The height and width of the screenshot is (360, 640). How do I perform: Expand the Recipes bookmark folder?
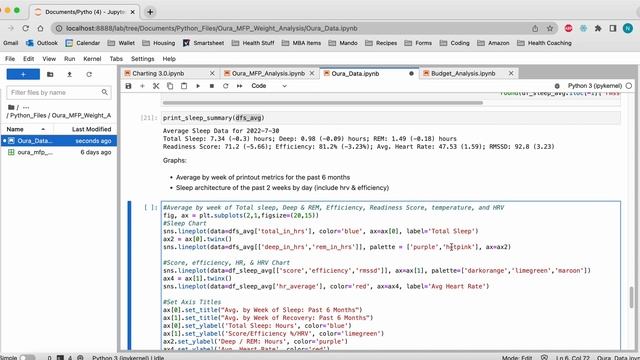[381, 43]
